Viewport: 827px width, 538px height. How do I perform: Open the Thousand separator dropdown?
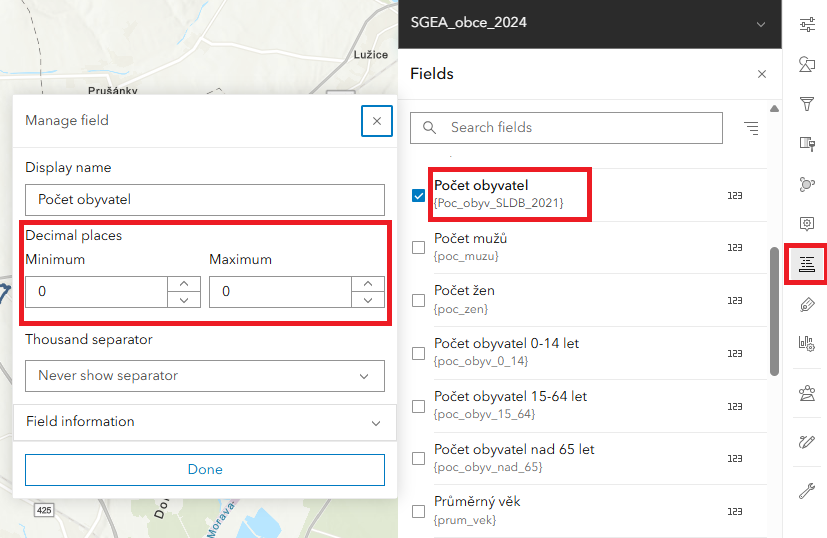(204, 376)
